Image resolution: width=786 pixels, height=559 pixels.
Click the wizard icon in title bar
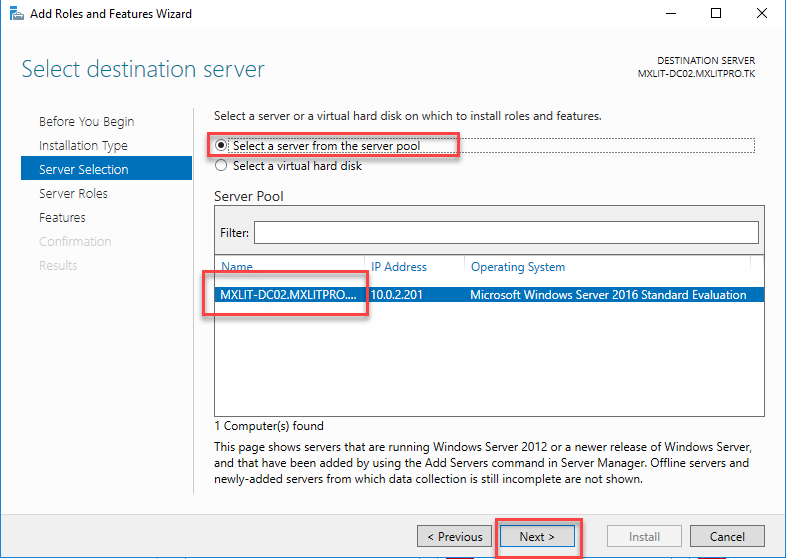15,14
